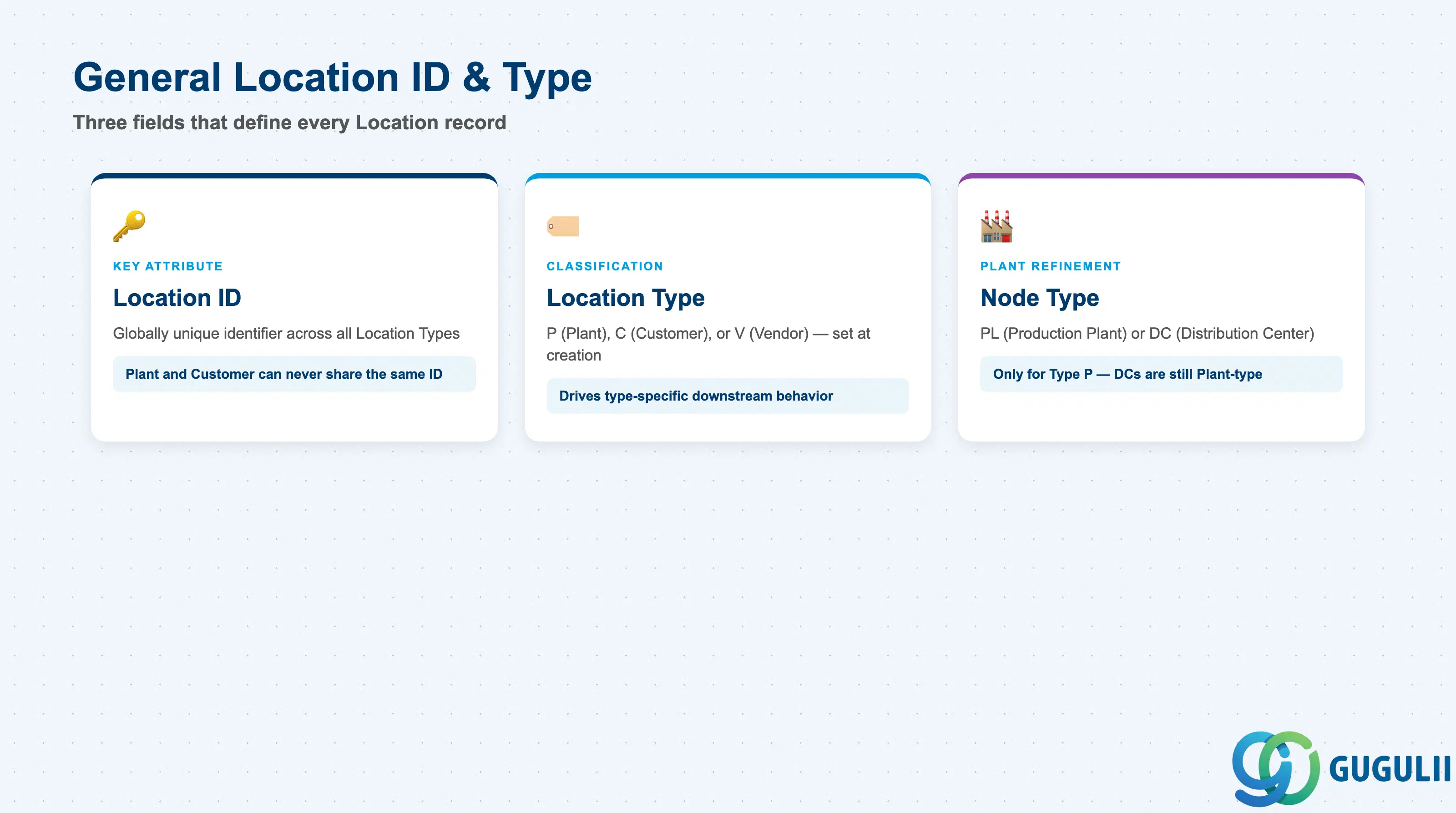The image size is (1456, 813).
Task: Click the label tag icon
Action: [562, 226]
